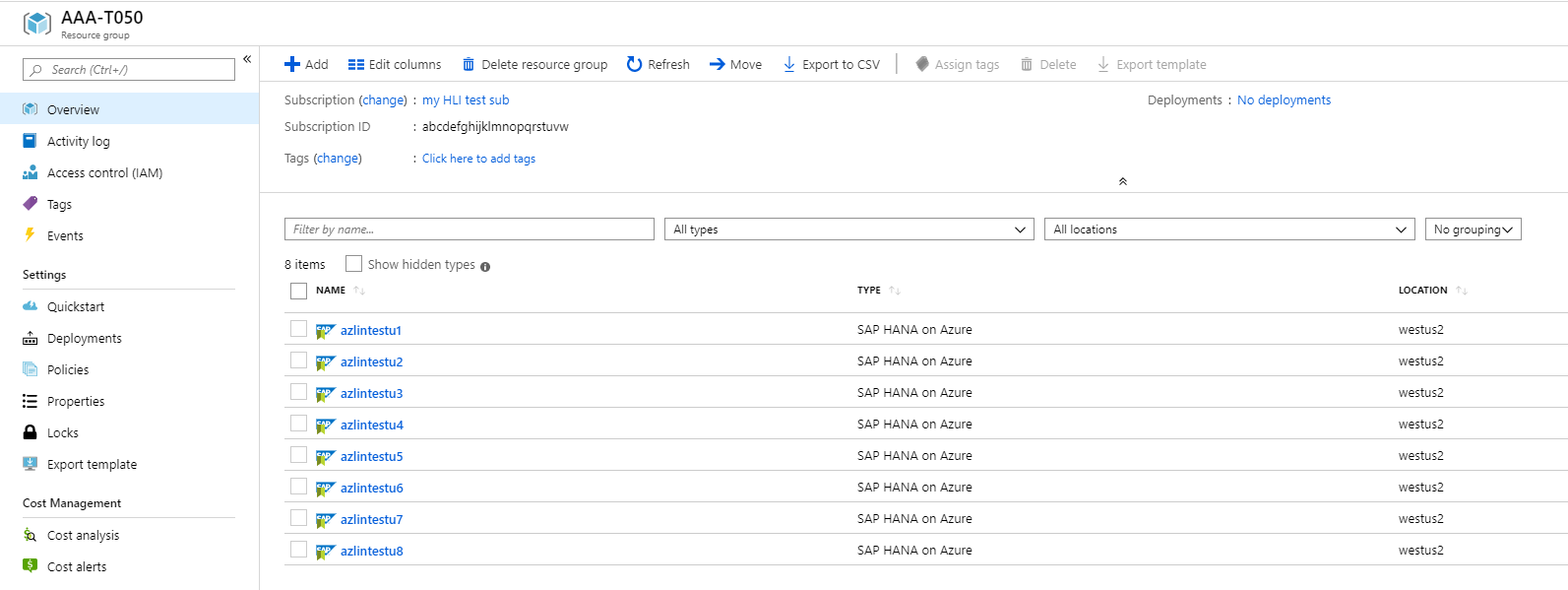Image resolution: width=1568 pixels, height=590 pixels.
Task: Click change link next to Tags
Action: (338, 159)
